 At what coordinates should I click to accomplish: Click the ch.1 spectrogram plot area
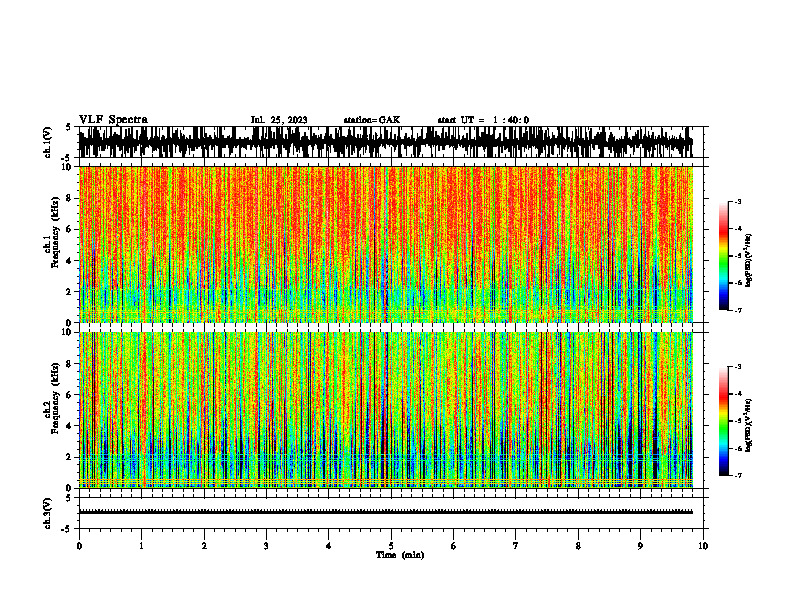click(x=385, y=244)
